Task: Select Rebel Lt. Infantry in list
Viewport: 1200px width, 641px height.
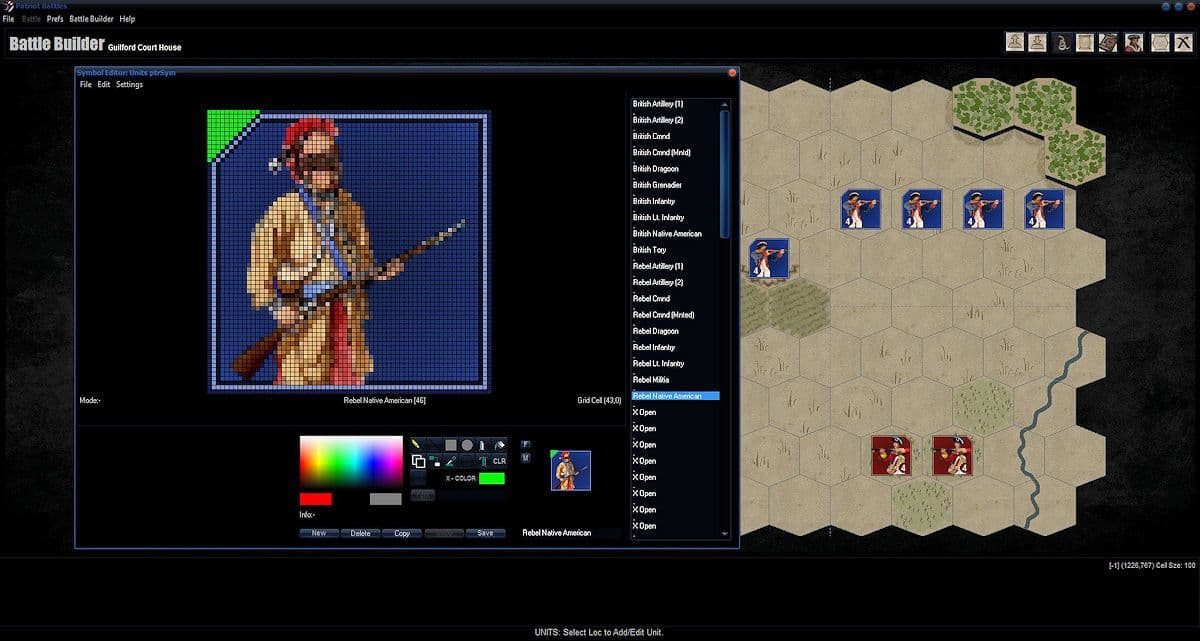Action: click(x=658, y=363)
